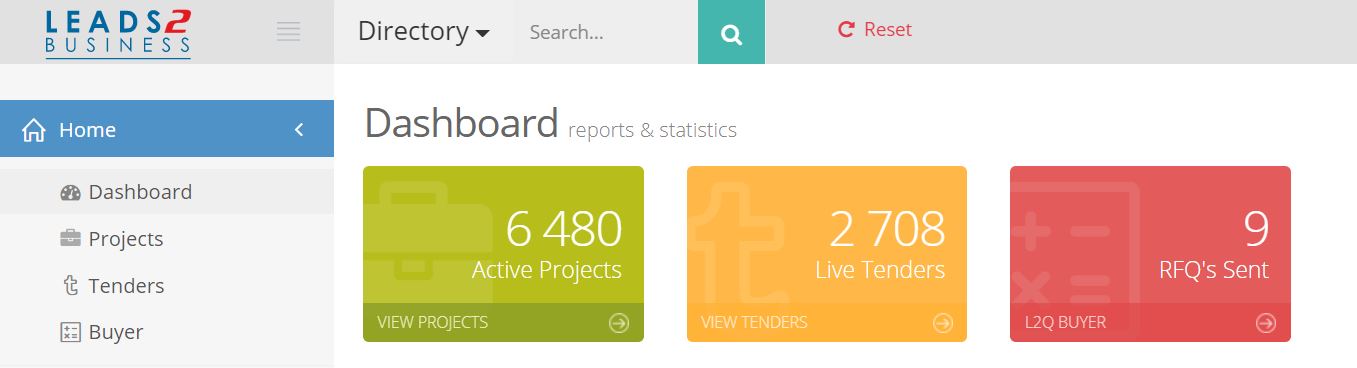Toggle the hamburger sidebar menu icon
The width and height of the screenshot is (1357, 368).
288,32
